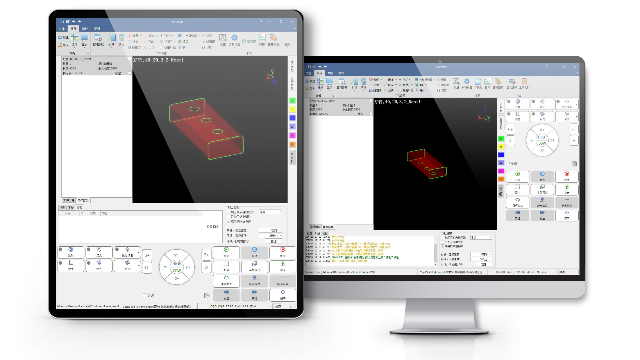Toggle the checkbox below the monitor's jog dial
The width and height of the screenshot is (640, 360).
(x=509, y=164)
